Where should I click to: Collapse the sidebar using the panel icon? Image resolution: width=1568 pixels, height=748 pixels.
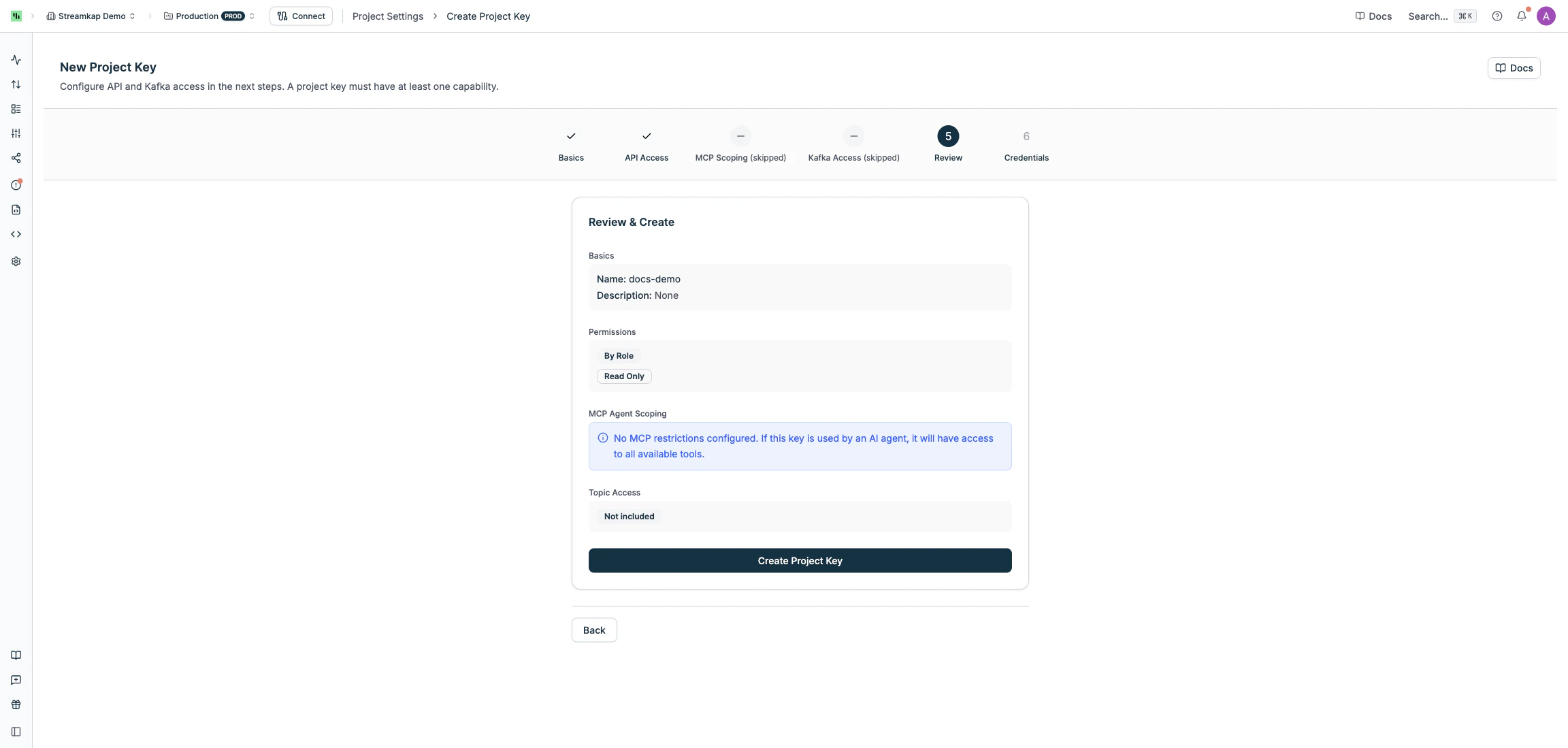coord(16,732)
